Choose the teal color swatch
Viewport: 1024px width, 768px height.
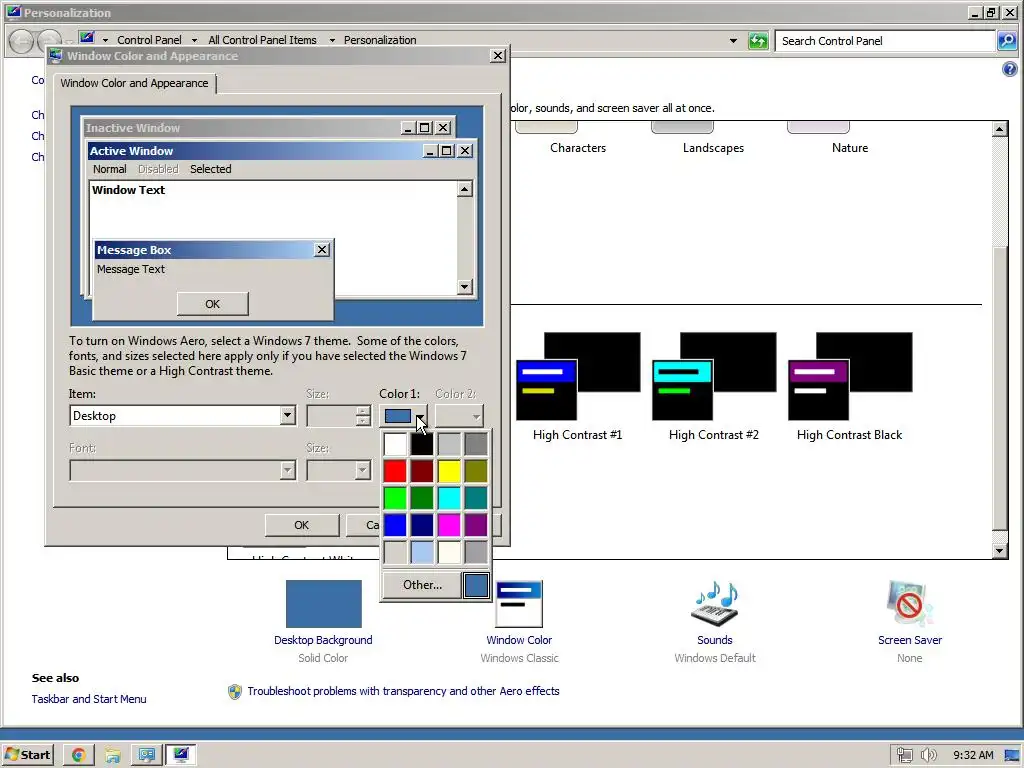click(x=476, y=498)
